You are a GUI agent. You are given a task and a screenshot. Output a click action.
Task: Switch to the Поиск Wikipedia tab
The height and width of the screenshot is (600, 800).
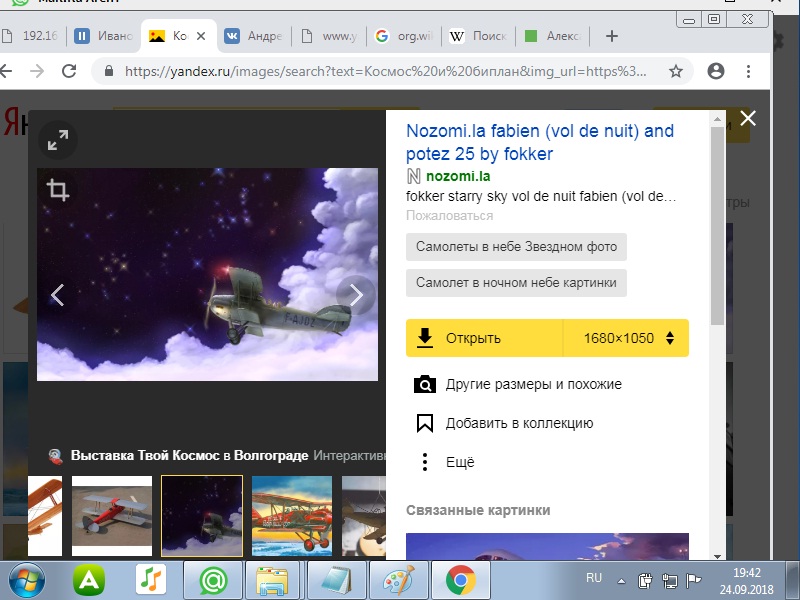tap(478, 36)
